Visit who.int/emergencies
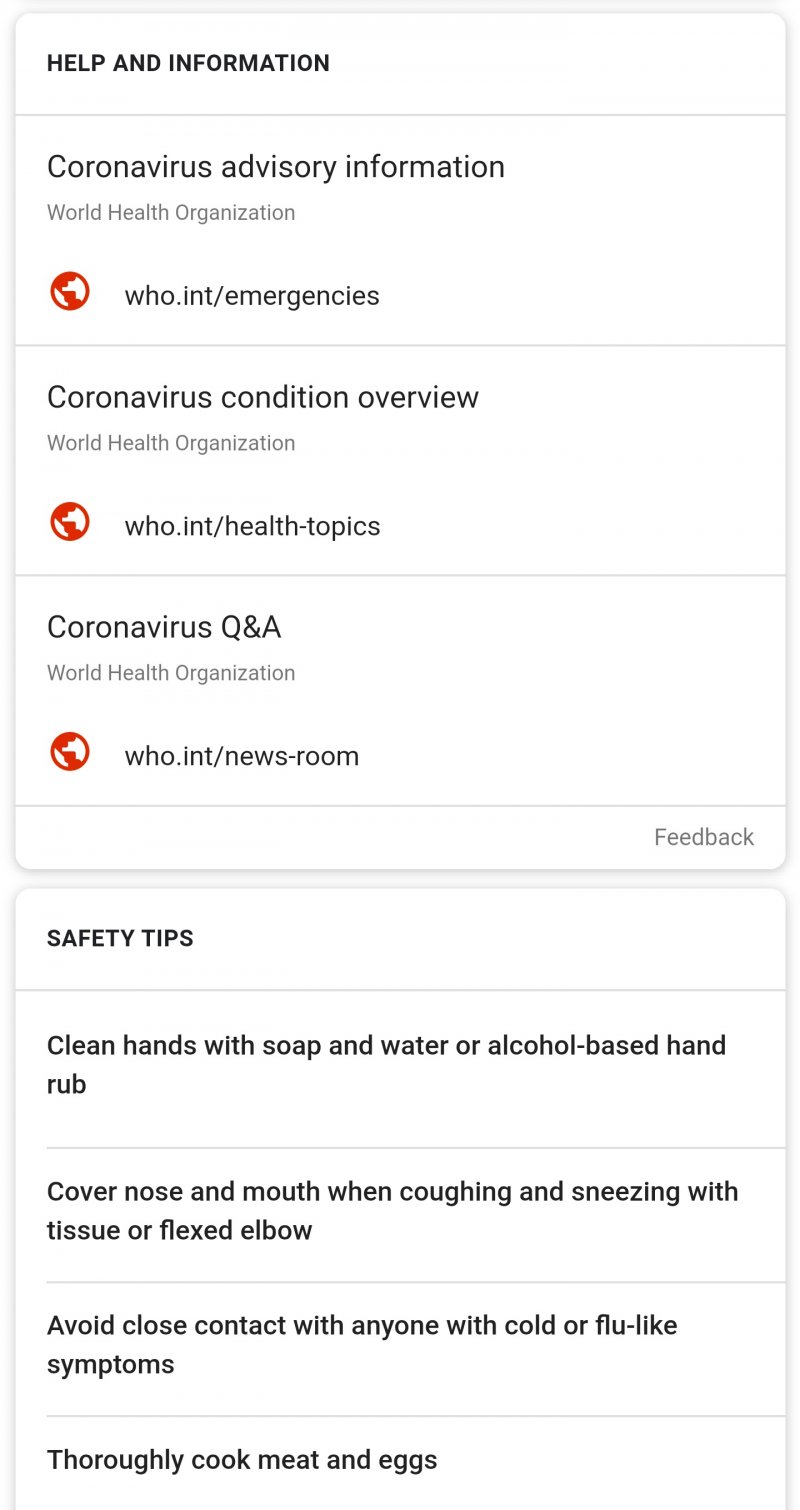800x1510 pixels. [x=251, y=295]
